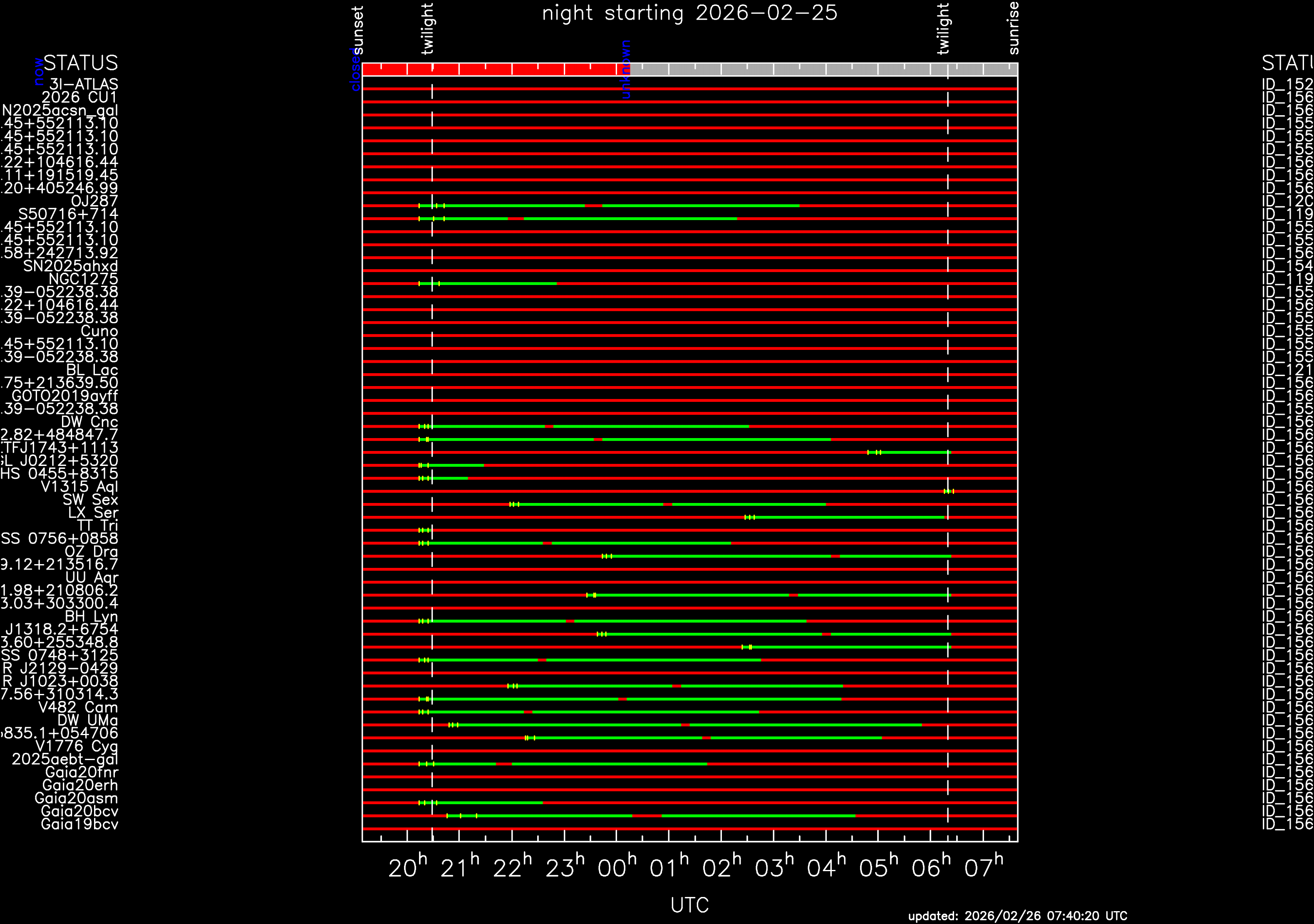This screenshot has height=924, width=1314.
Task: Select the BL Lac target label
Action: (92, 370)
